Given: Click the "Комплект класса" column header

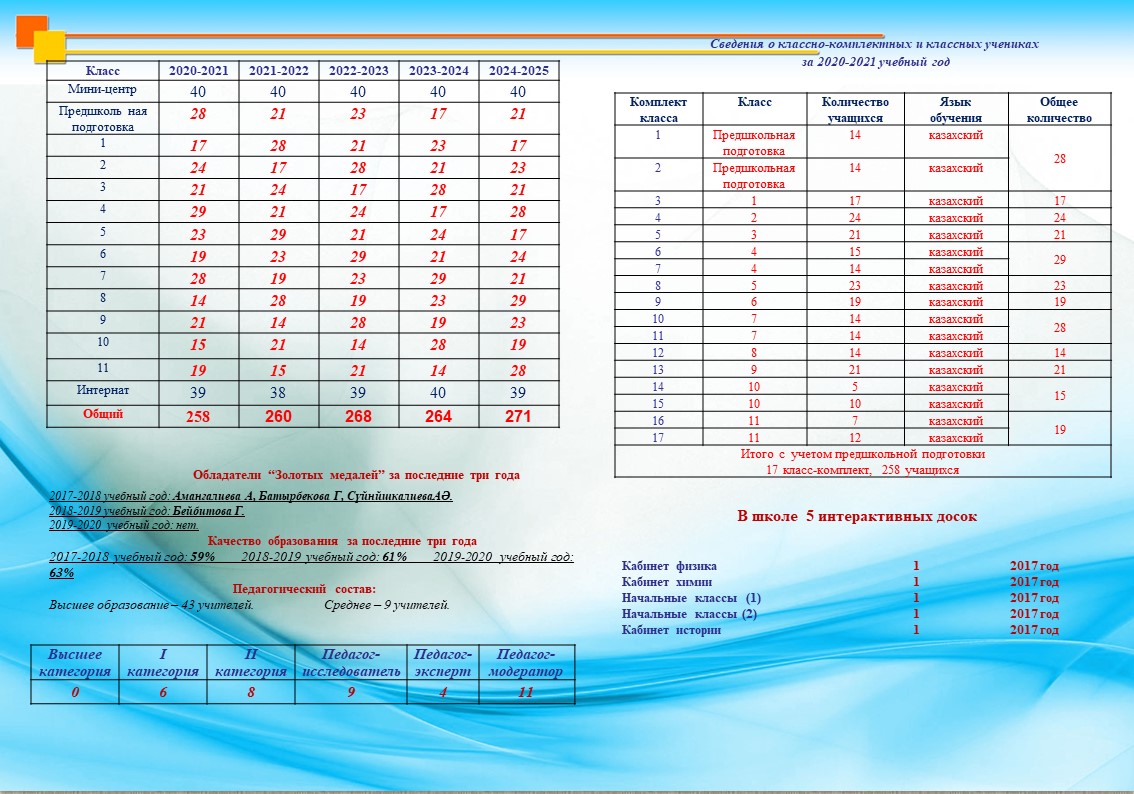Looking at the screenshot, I should coord(658,110).
